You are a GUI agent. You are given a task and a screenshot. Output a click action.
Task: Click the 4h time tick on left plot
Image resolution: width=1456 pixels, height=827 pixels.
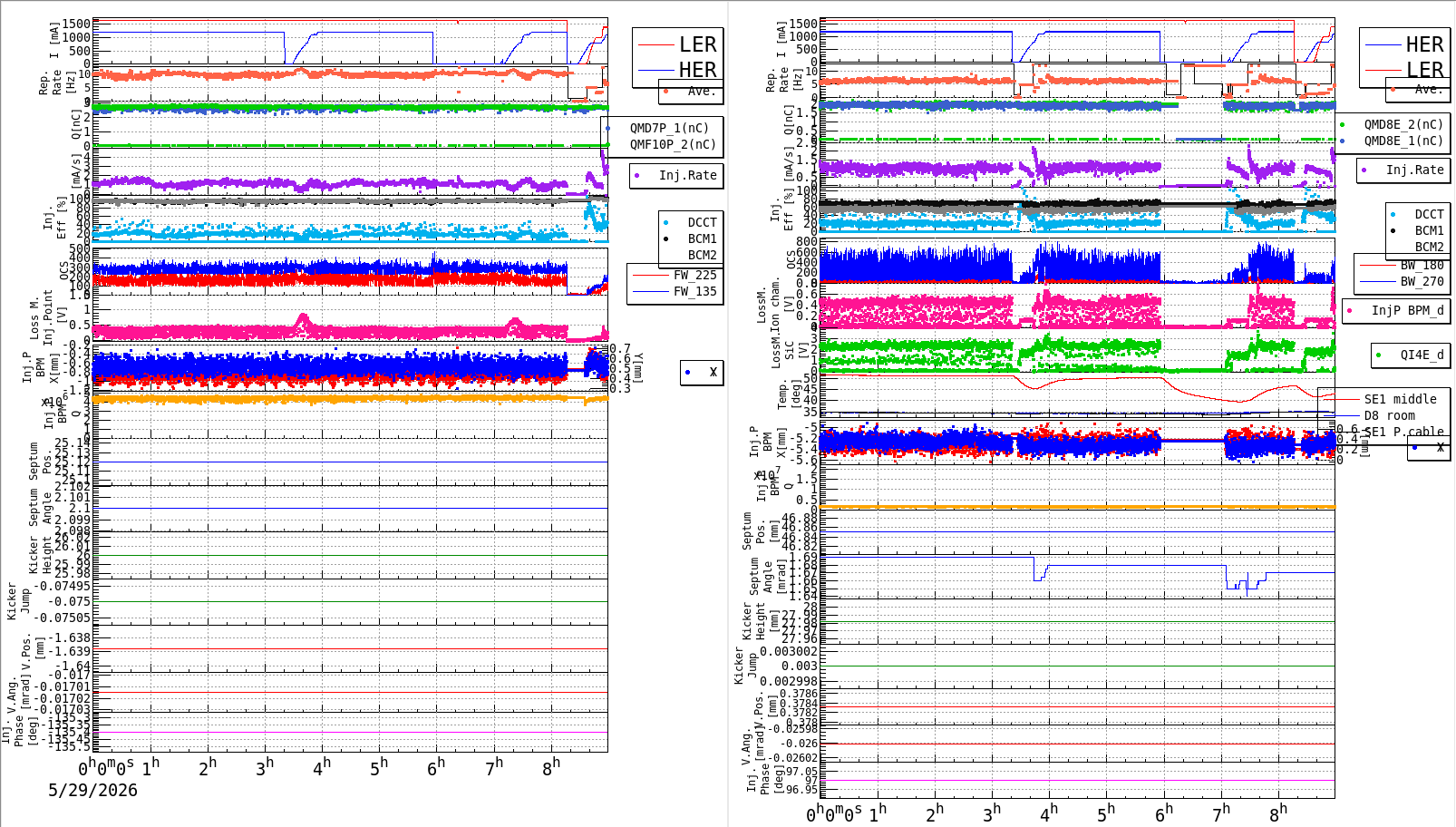[322, 766]
